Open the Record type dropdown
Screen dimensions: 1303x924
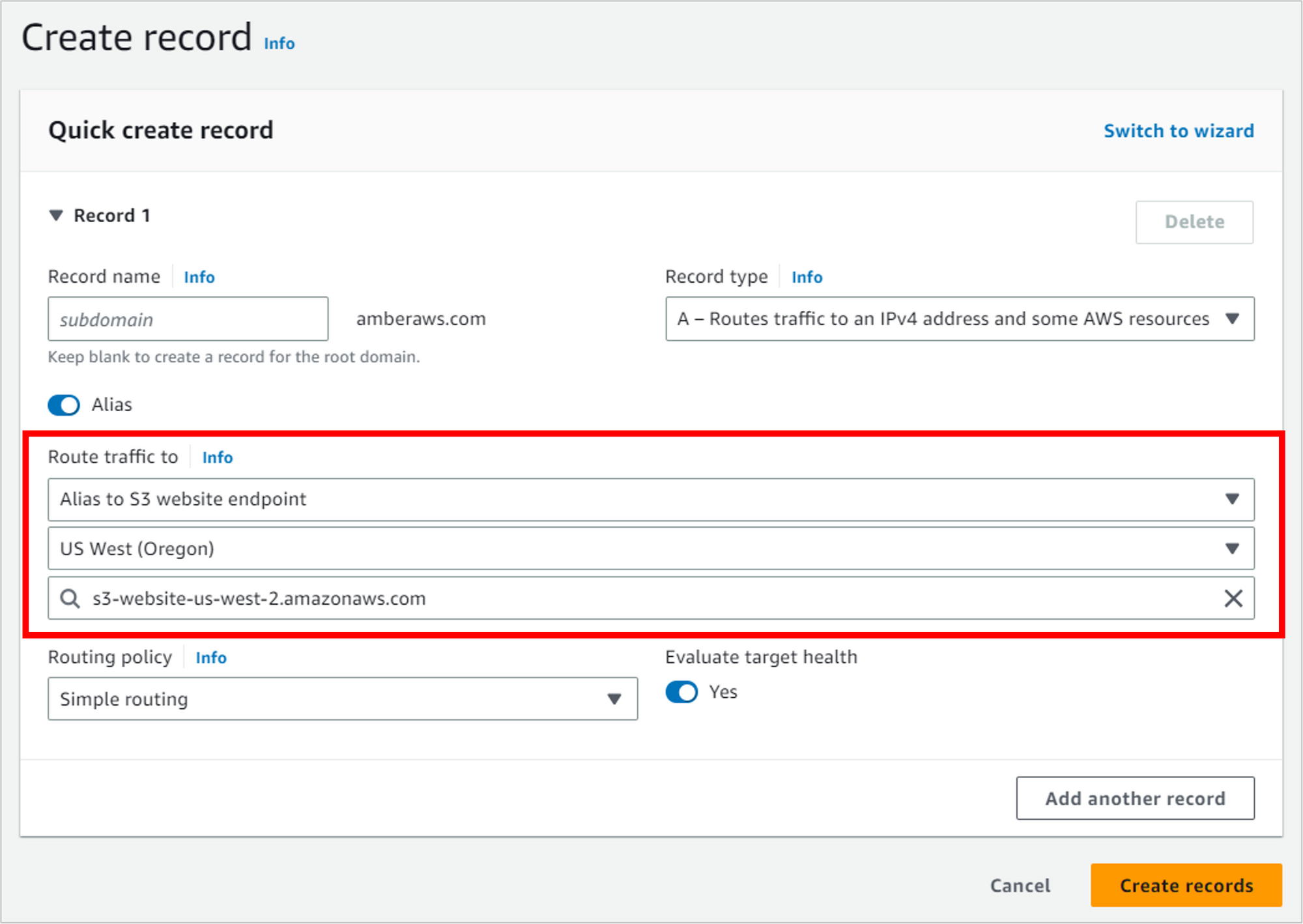(x=960, y=319)
